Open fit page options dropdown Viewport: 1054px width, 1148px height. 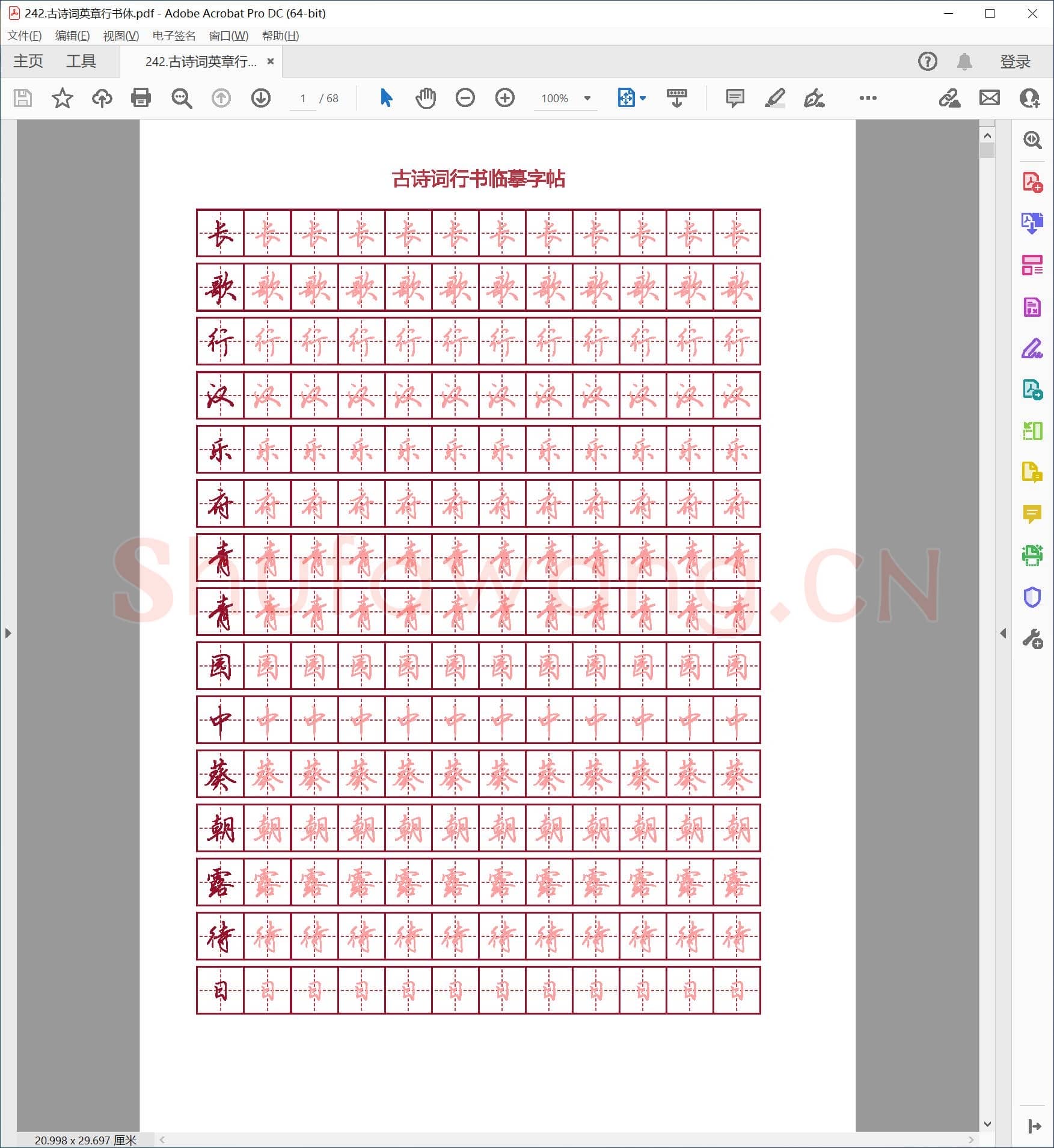click(643, 98)
